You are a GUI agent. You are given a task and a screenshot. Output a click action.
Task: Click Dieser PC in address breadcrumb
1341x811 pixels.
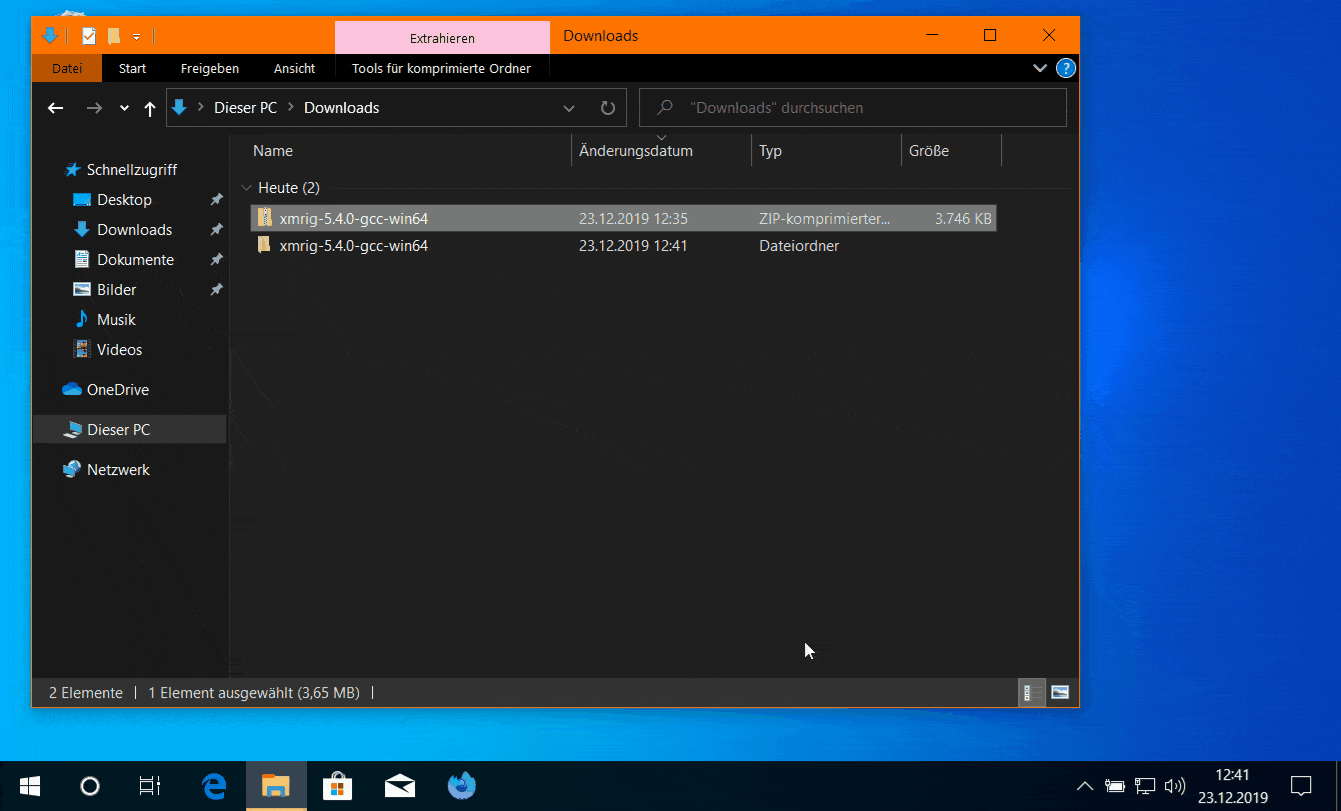245,108
